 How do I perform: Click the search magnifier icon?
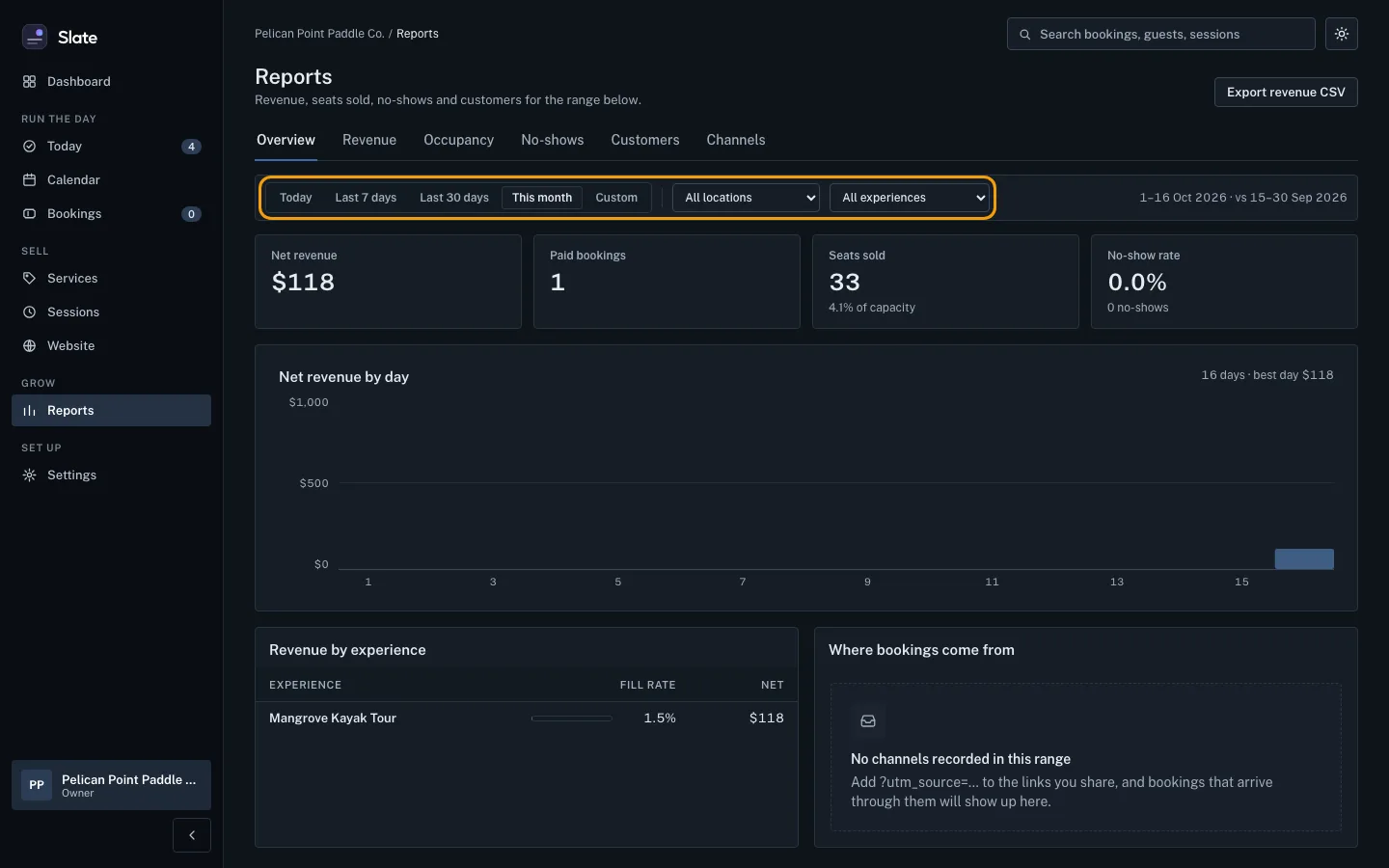(x=1024, y=35)
